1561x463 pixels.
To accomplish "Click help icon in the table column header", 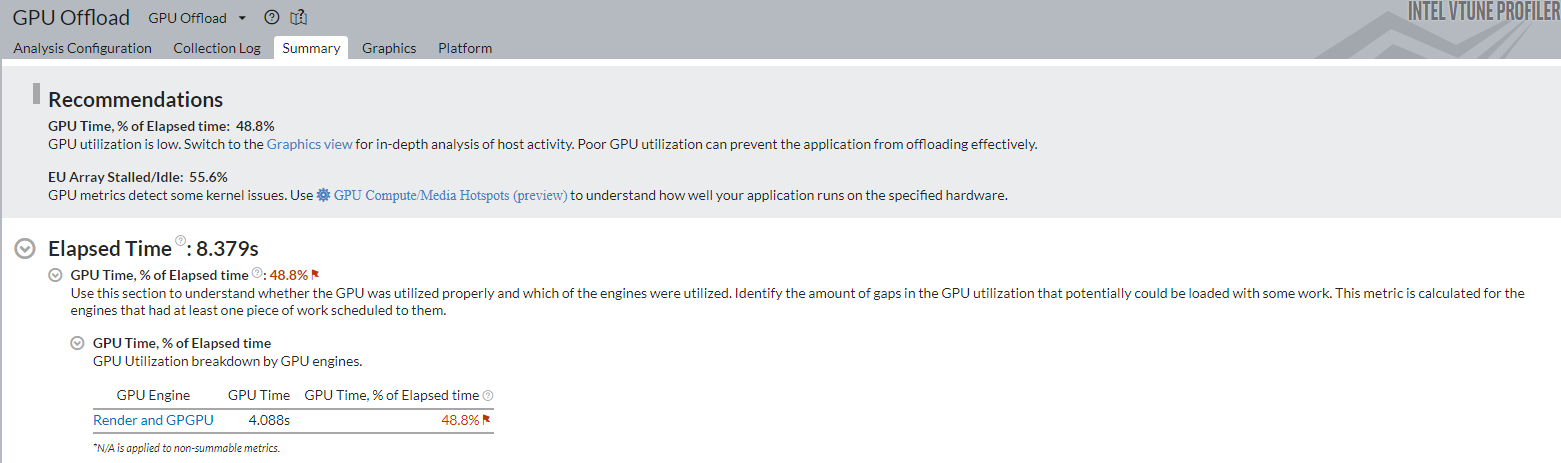I will (488, 396).
